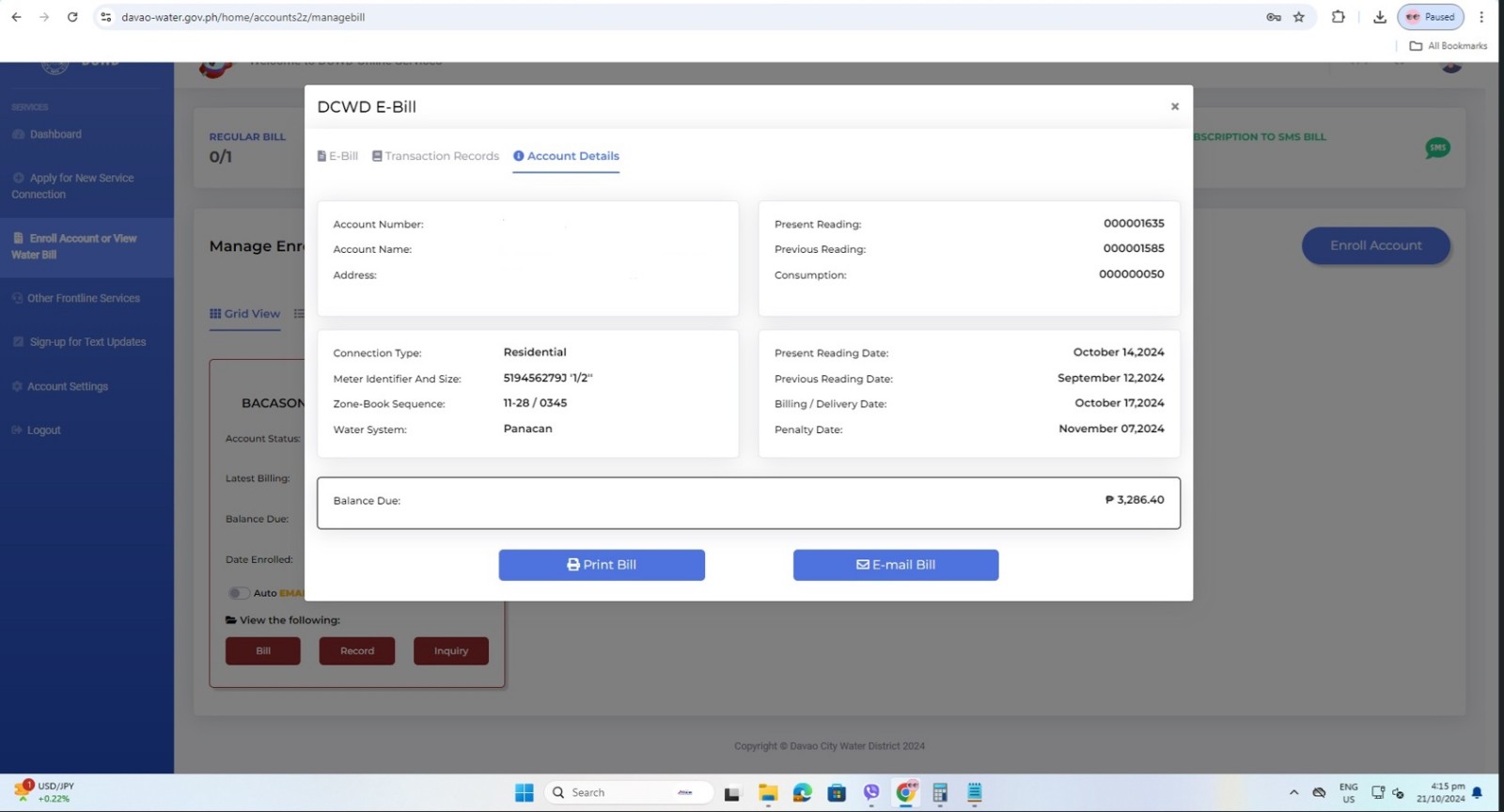This screenshot has width=1504, height=812.
Task: Click the Water System value Panacan
Action: point(528,429)
